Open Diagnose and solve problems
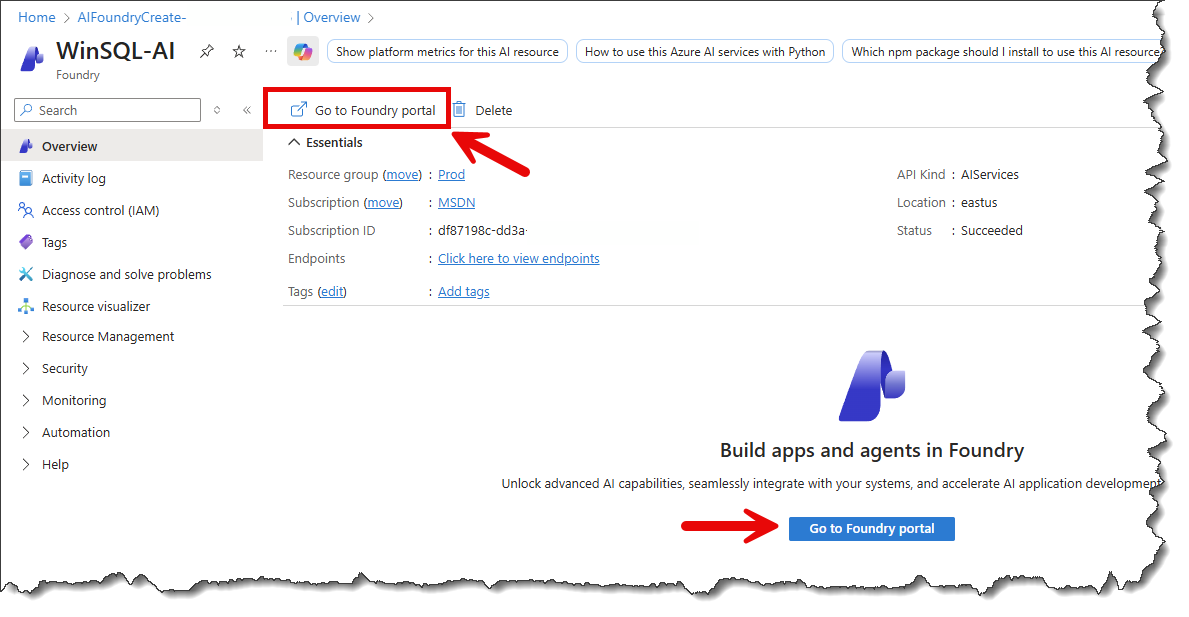The image size is (1189, 617). pyautogui.click(x=126, y=274)
